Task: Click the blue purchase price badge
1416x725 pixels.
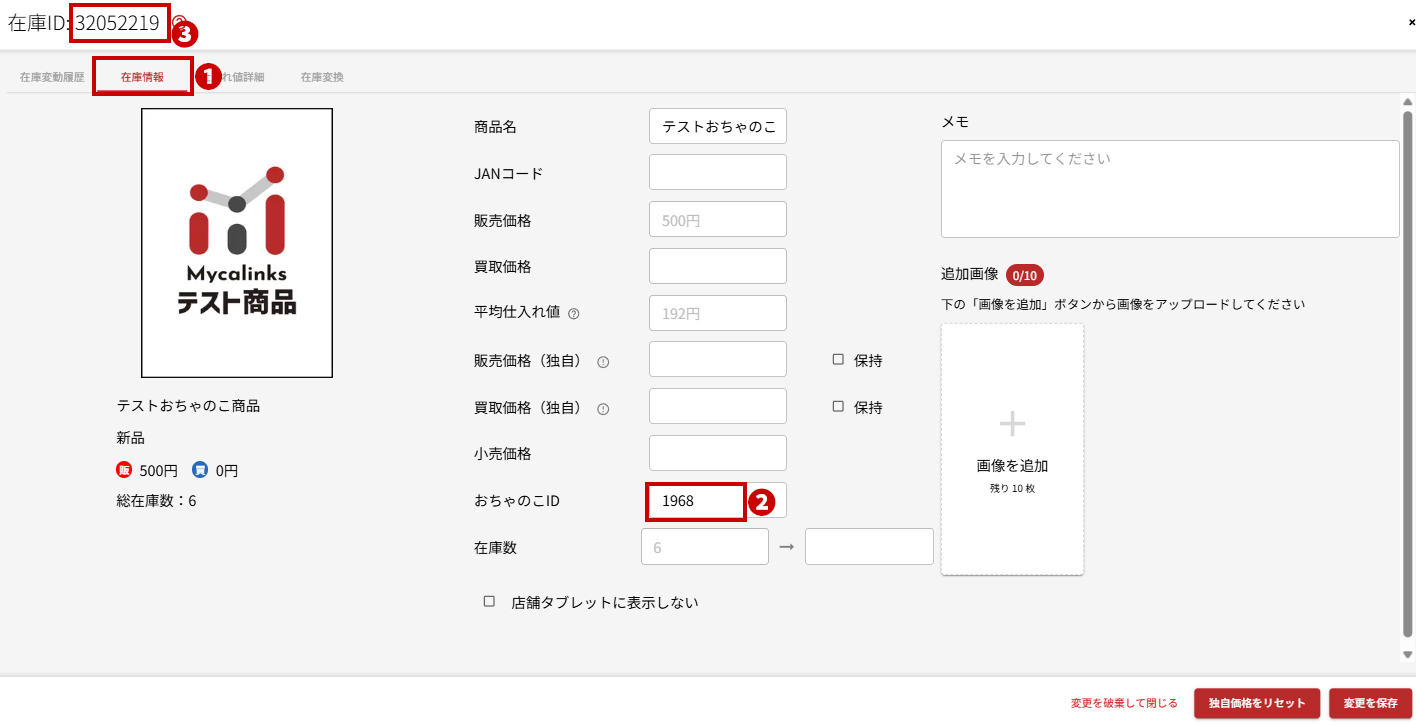Action: (x=200, y=470)
